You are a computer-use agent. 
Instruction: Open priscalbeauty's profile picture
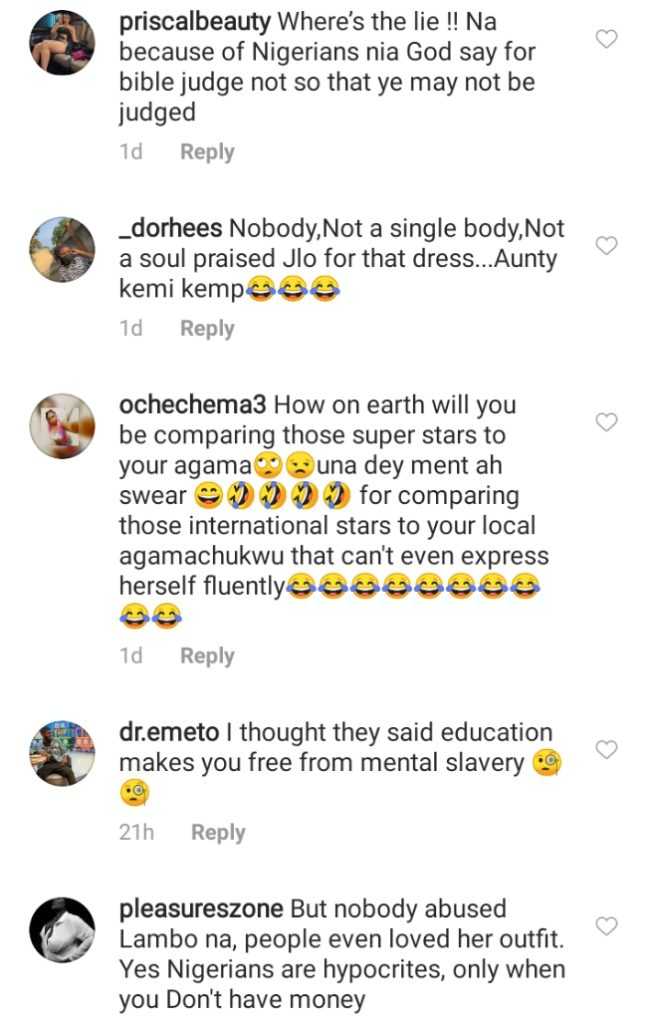pyautogui.click(x=62, y=43)
